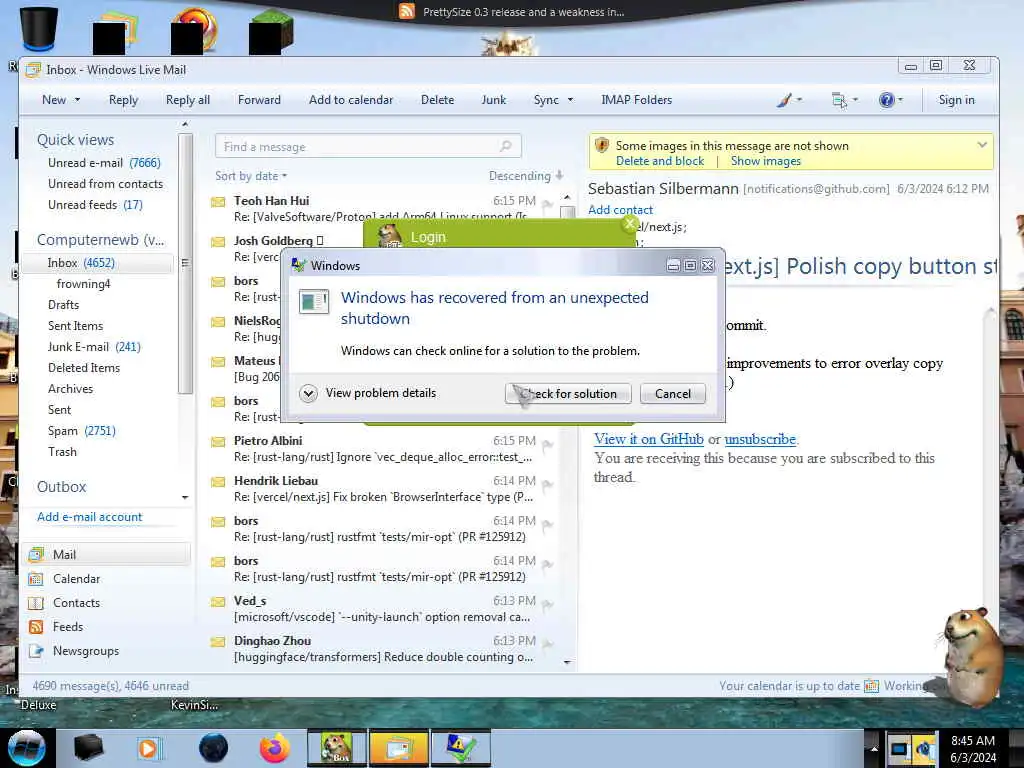Open the Sync dropdown arrow
The image size is (1024, 768).
pyautogui.click(x=570, y=100)
